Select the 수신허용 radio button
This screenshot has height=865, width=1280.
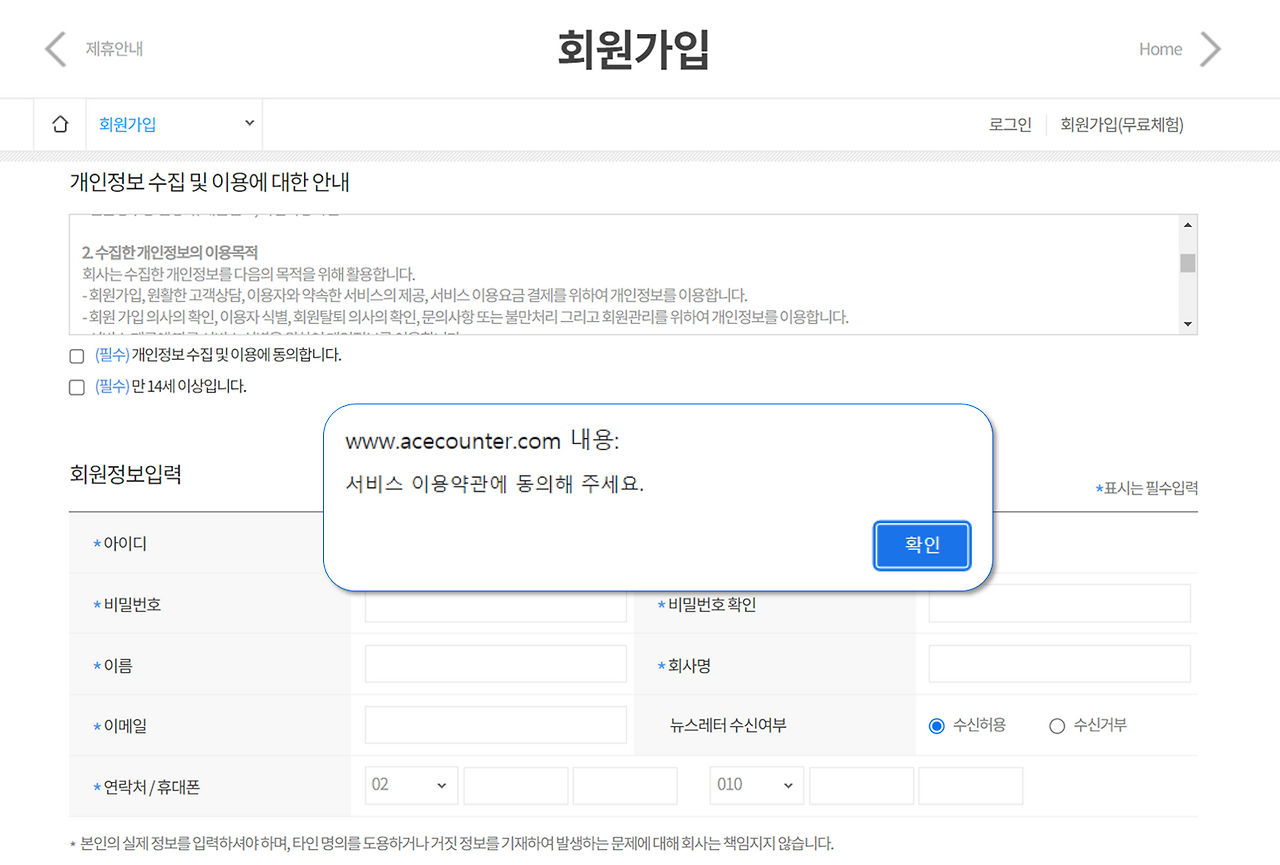(x=937, y=726)
